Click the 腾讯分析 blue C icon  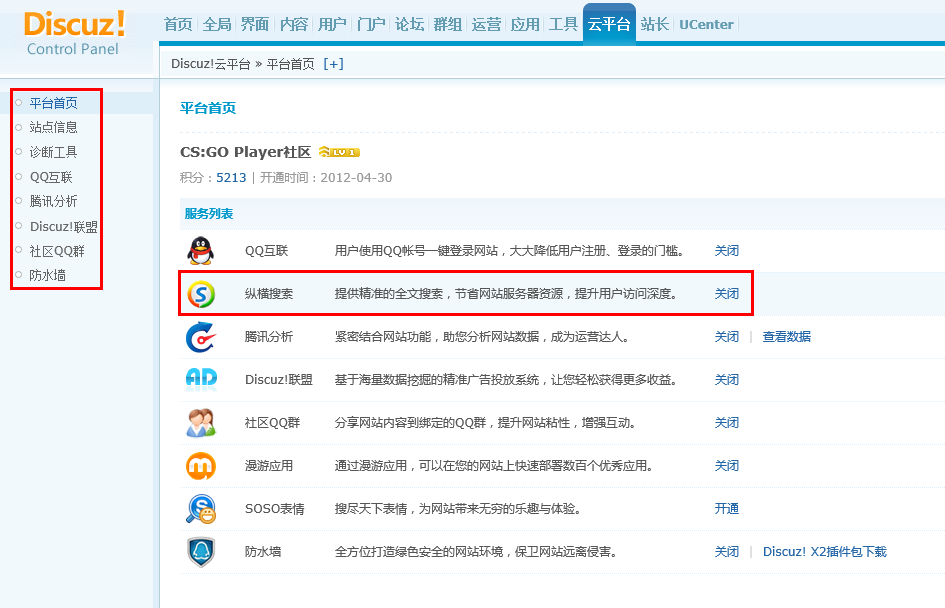(x=201, y=337)
